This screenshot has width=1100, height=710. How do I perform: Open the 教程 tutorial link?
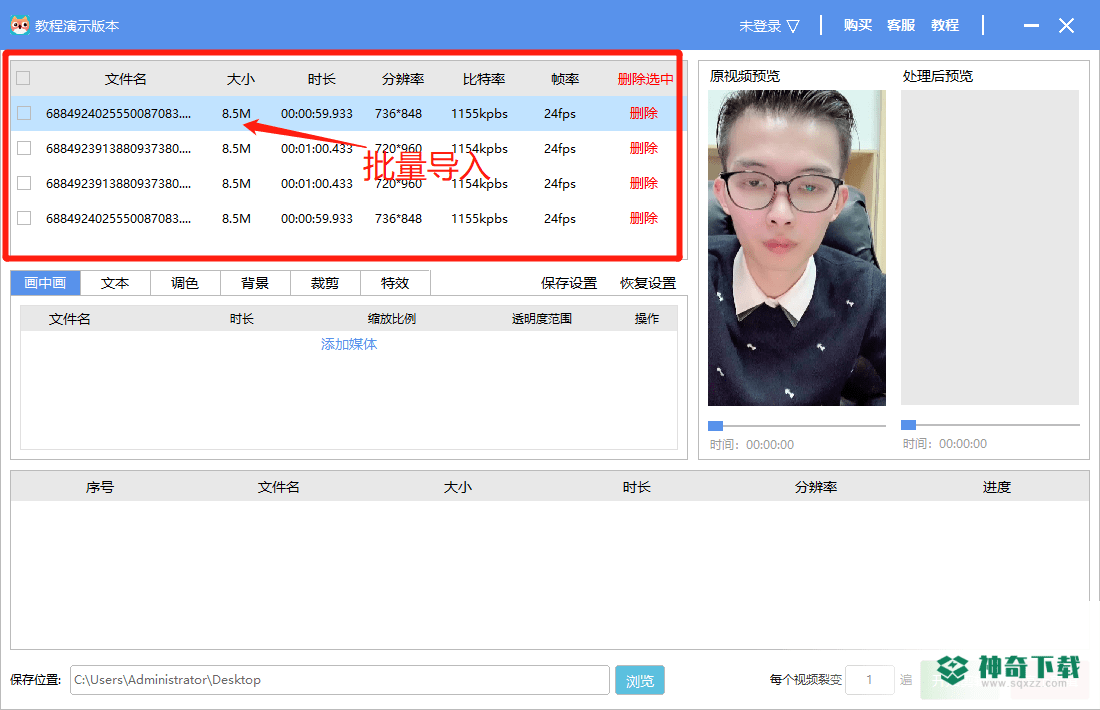coord(944,25)
